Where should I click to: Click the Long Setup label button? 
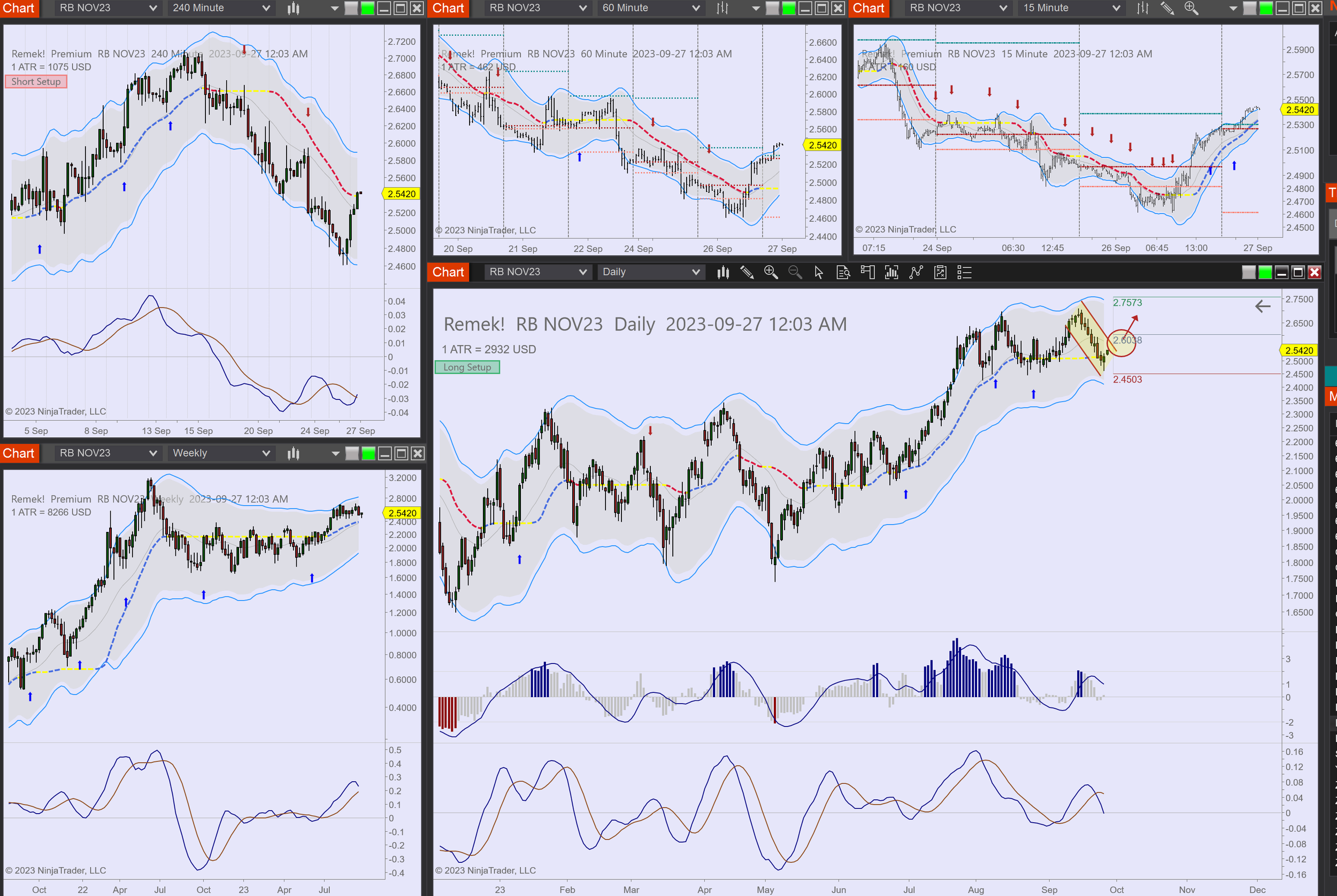467,367
